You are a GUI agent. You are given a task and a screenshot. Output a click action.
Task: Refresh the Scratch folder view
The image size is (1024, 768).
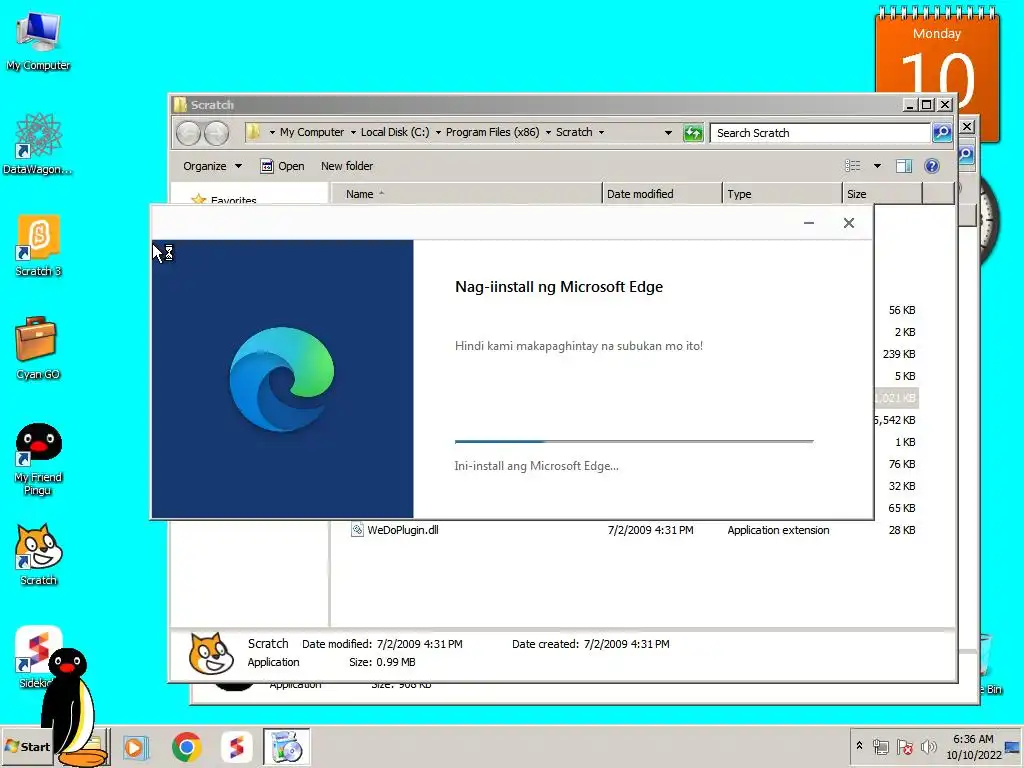tap(693, 133)
